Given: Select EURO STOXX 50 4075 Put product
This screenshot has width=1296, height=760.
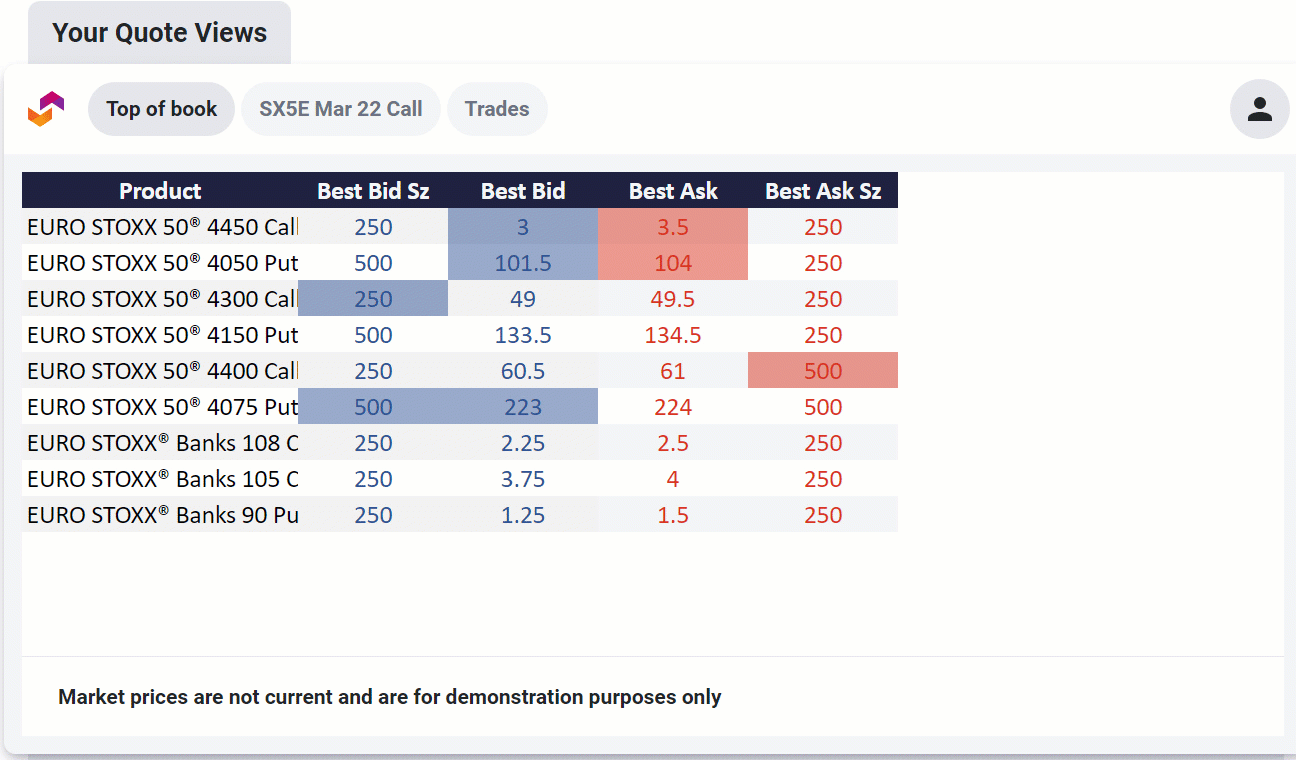Looking at the screenshot, I should (160, 407).
